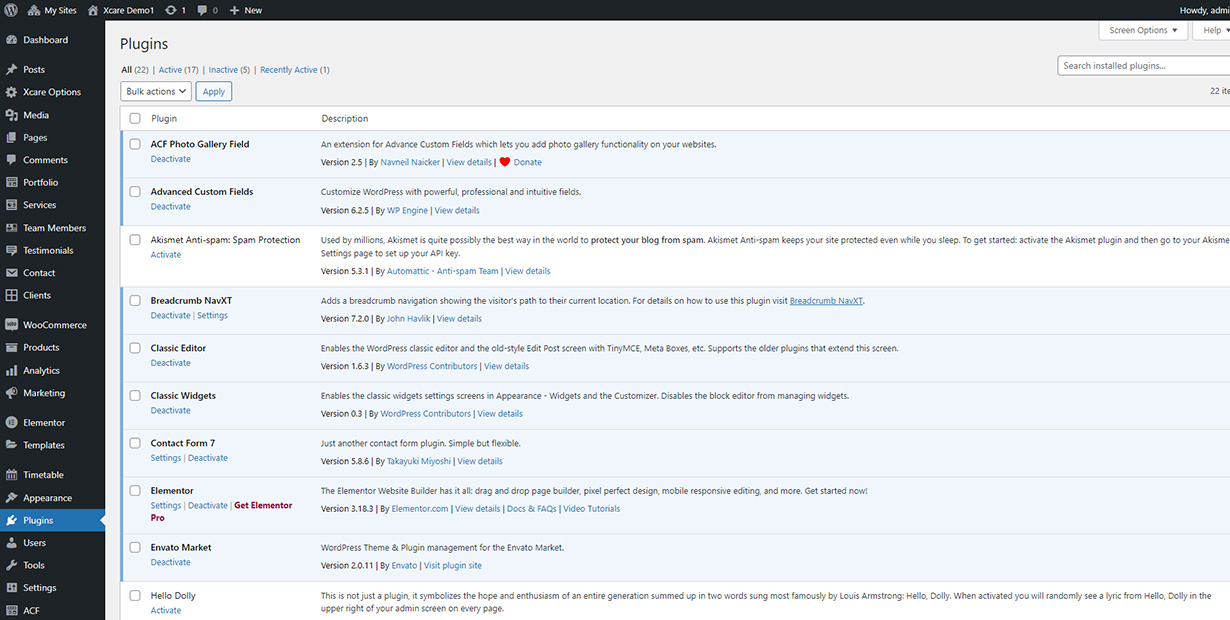This screenshot has width=1230, height=620.
Task: Filter plugins by Inactive (5)
Action: tap(229, 70)
